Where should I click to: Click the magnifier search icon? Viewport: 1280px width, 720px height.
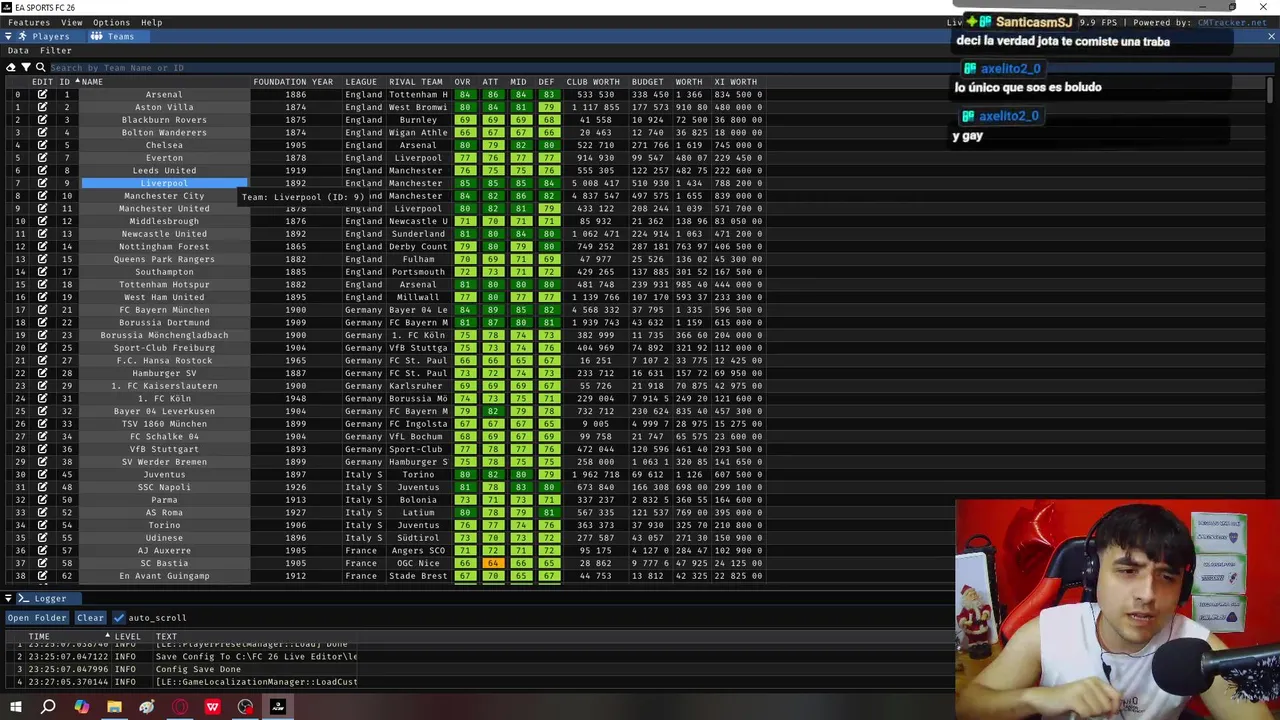[41, 68]
